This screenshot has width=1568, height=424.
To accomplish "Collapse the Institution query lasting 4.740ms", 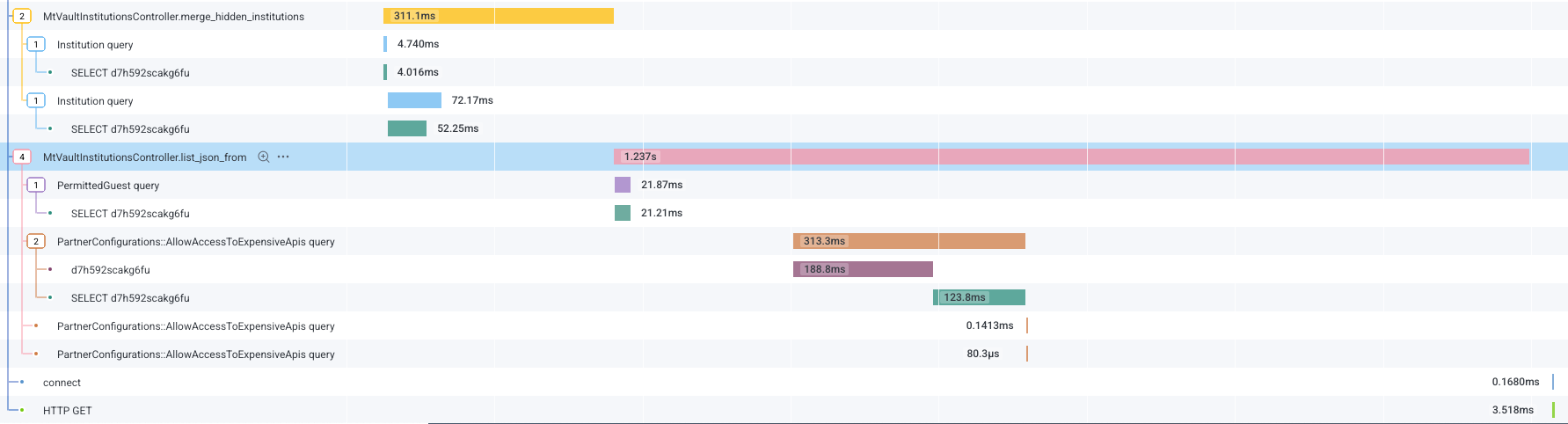I will 36,45.
